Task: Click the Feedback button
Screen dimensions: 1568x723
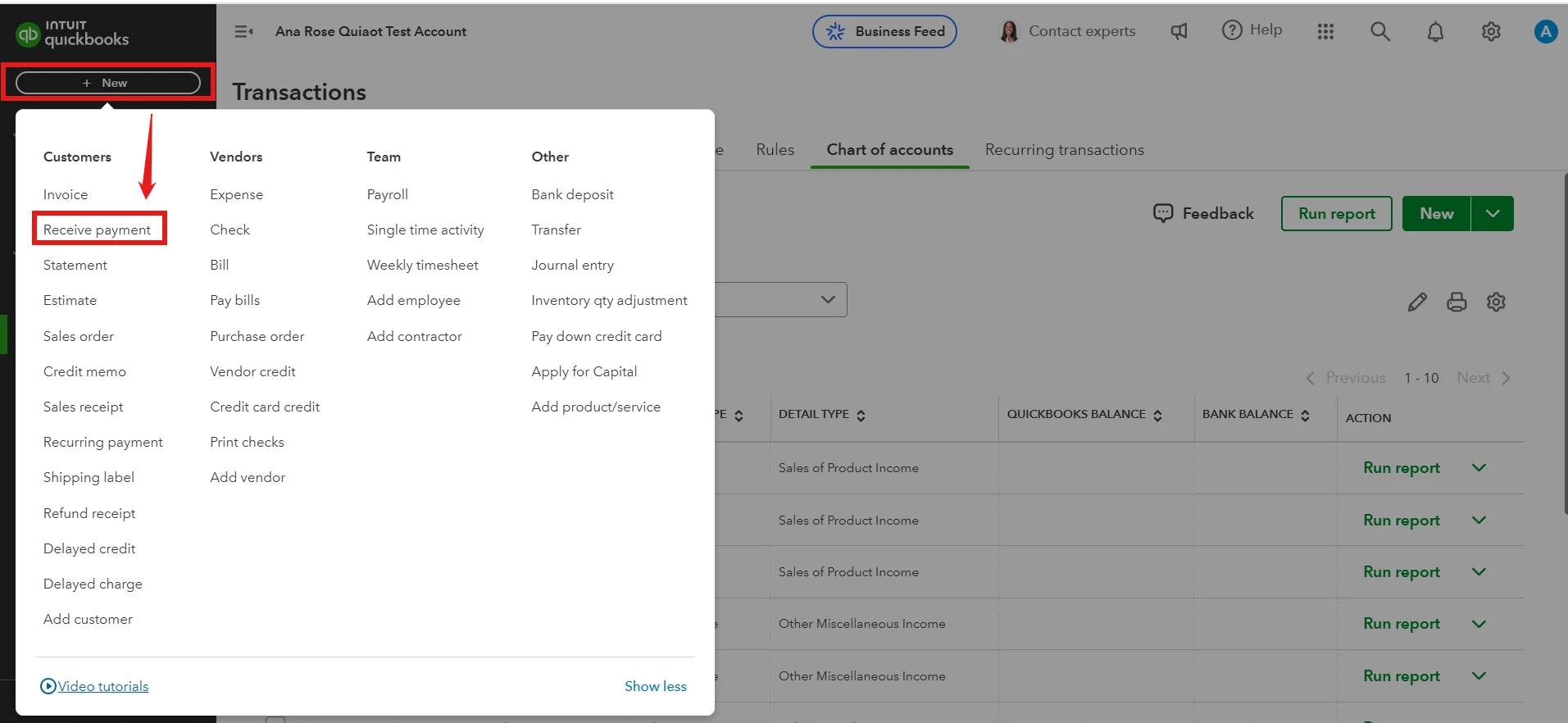Action: point(1203,213)
